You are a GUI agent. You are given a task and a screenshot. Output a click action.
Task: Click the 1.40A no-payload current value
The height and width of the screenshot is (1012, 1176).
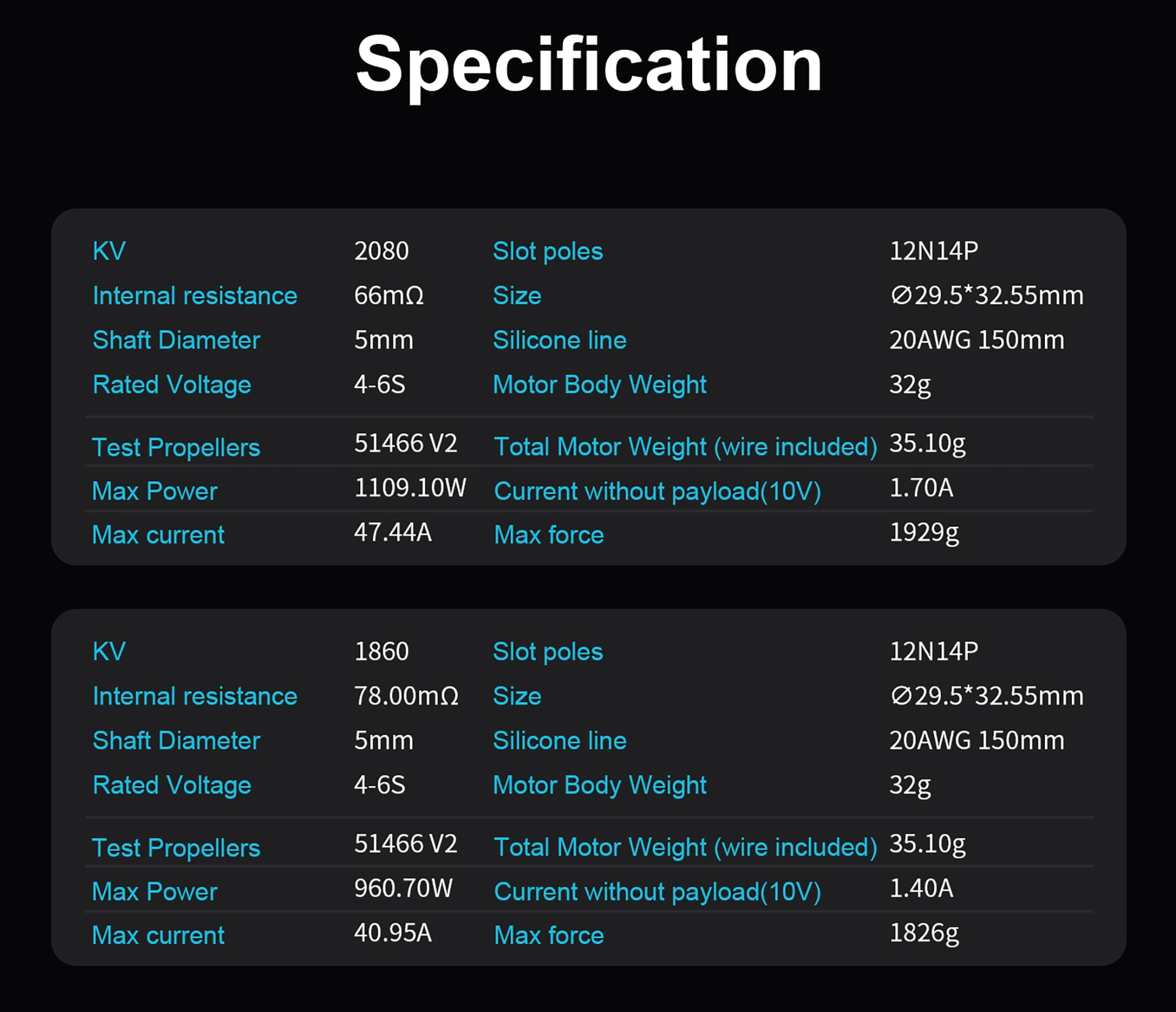coord(921,888)
